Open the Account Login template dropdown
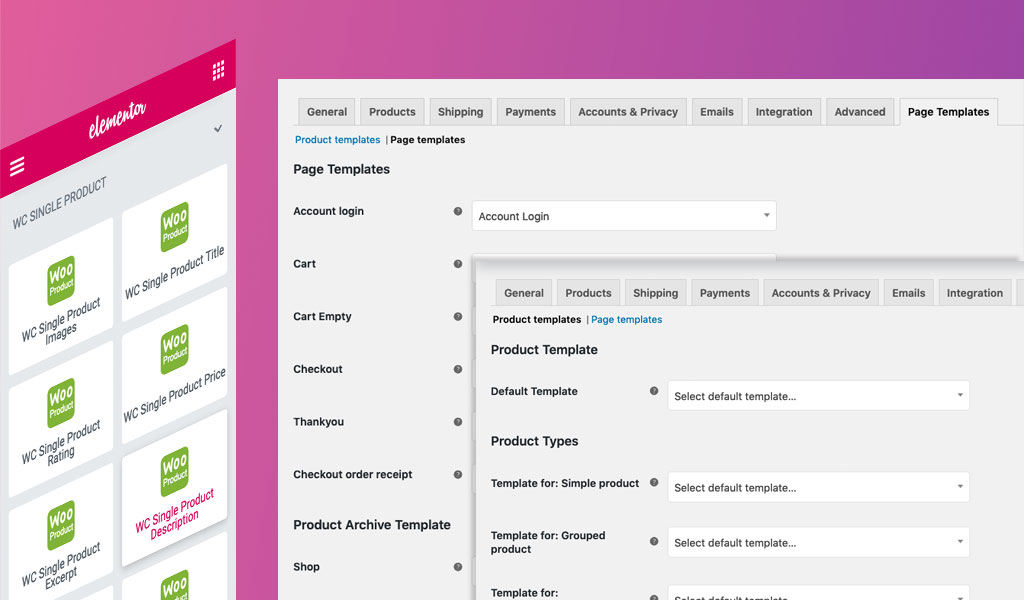Image resolution: width=1024 pixels, height=600 pixels. tap(623, 215)
